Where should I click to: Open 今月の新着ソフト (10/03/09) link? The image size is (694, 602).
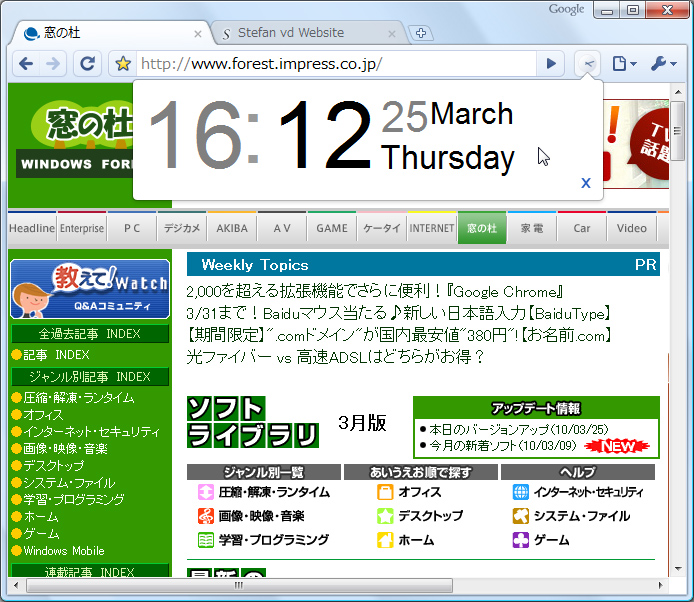pyautogui.click(x=503, y=445)
